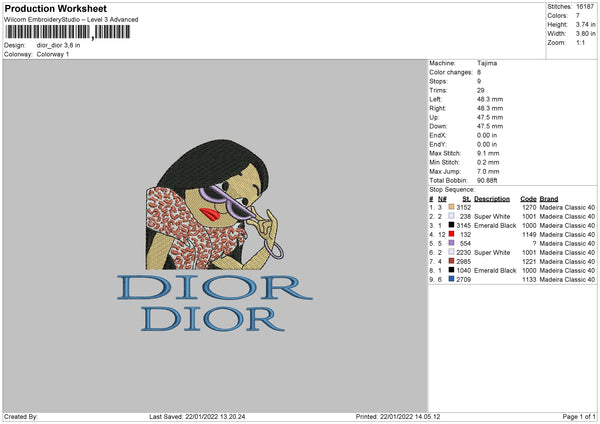Select "Emerald Black" description in stop row 8
This screenshot has width=600, height=424.
pyautogui.click(x=495, y=271)
